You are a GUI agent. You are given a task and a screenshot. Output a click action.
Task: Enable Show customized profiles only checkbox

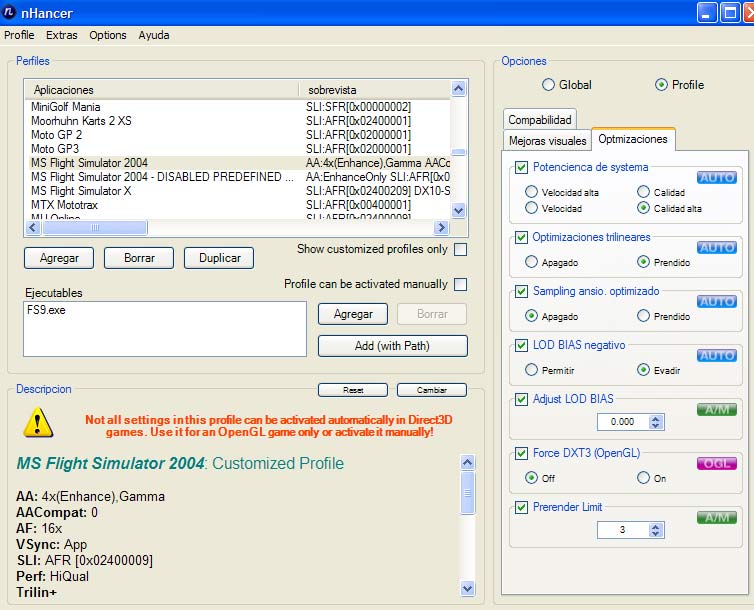click(x=460, y=249)
